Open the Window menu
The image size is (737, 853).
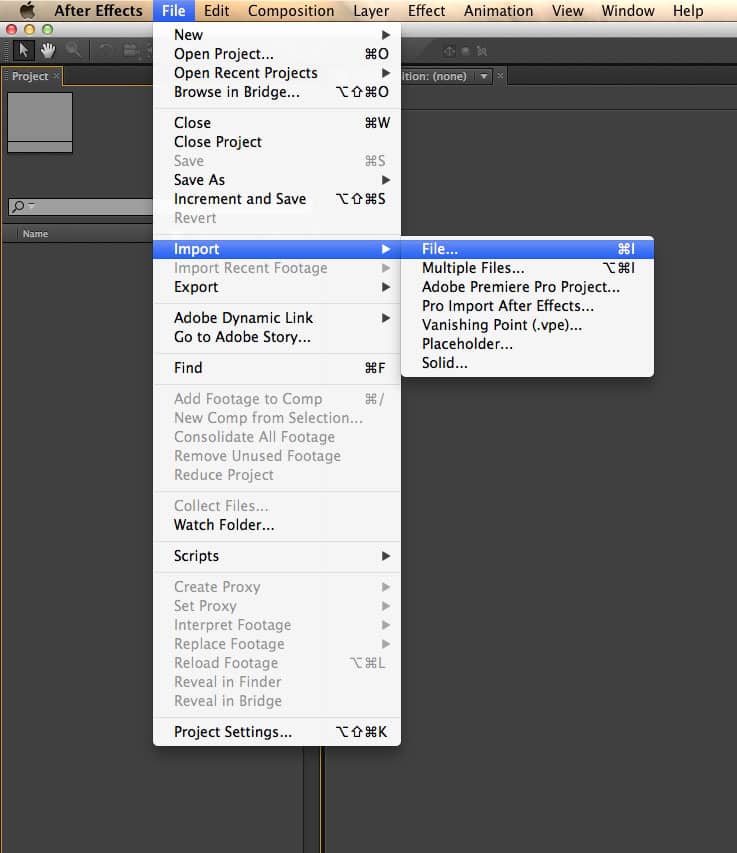point(628,10)
